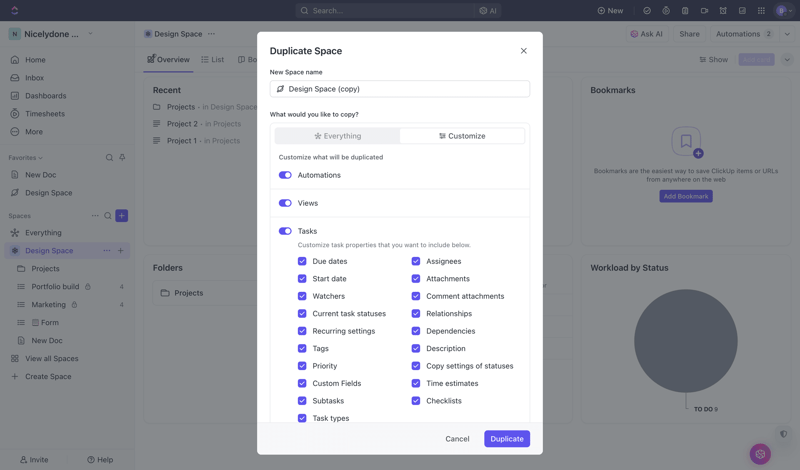
Task: Click the Add Bookmark button
Action: click(686, 196)
